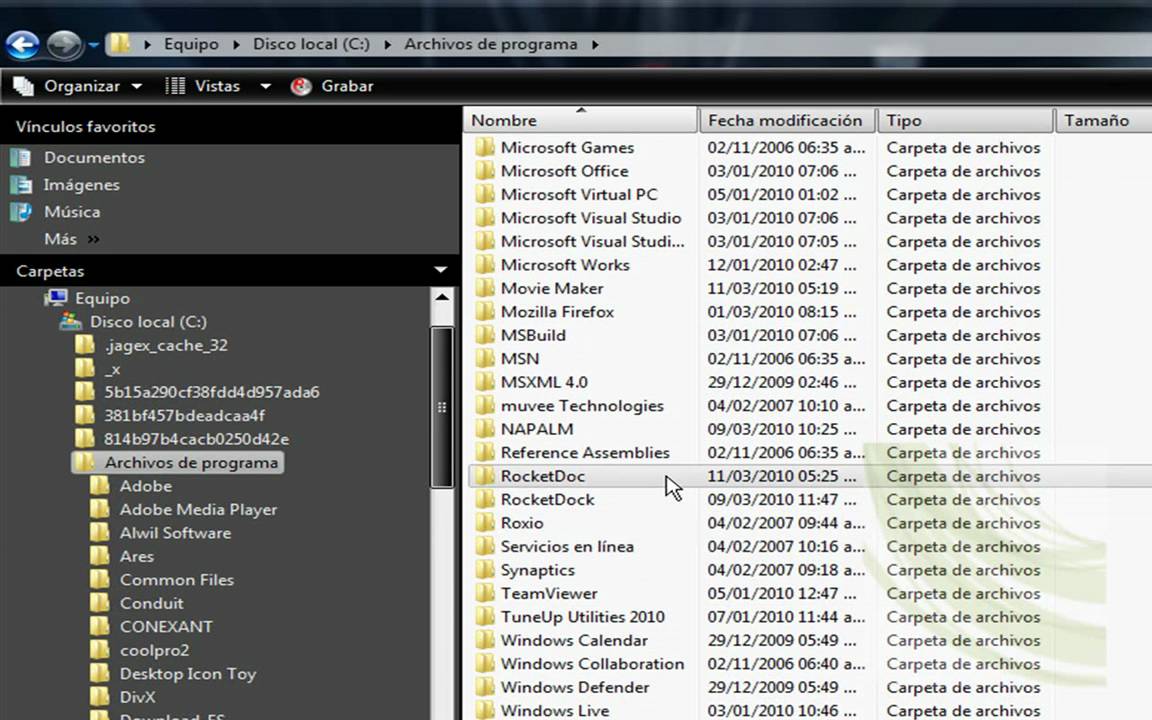Select Microsoft Works folder icon

(484, 264)
